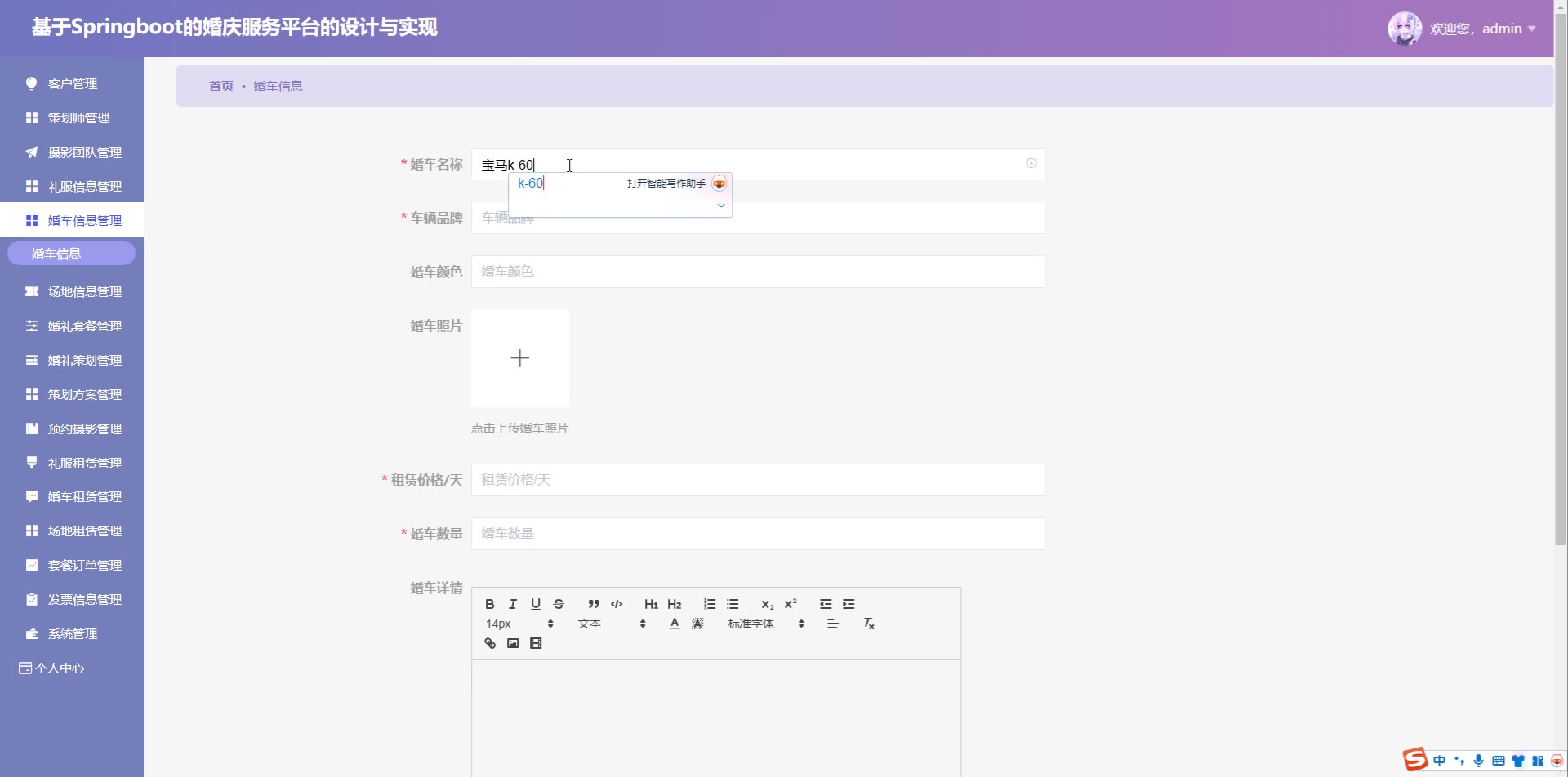
Task: Apply Heading 2 (H2) style
Action: pyautogui.click(x=674, y=604)
